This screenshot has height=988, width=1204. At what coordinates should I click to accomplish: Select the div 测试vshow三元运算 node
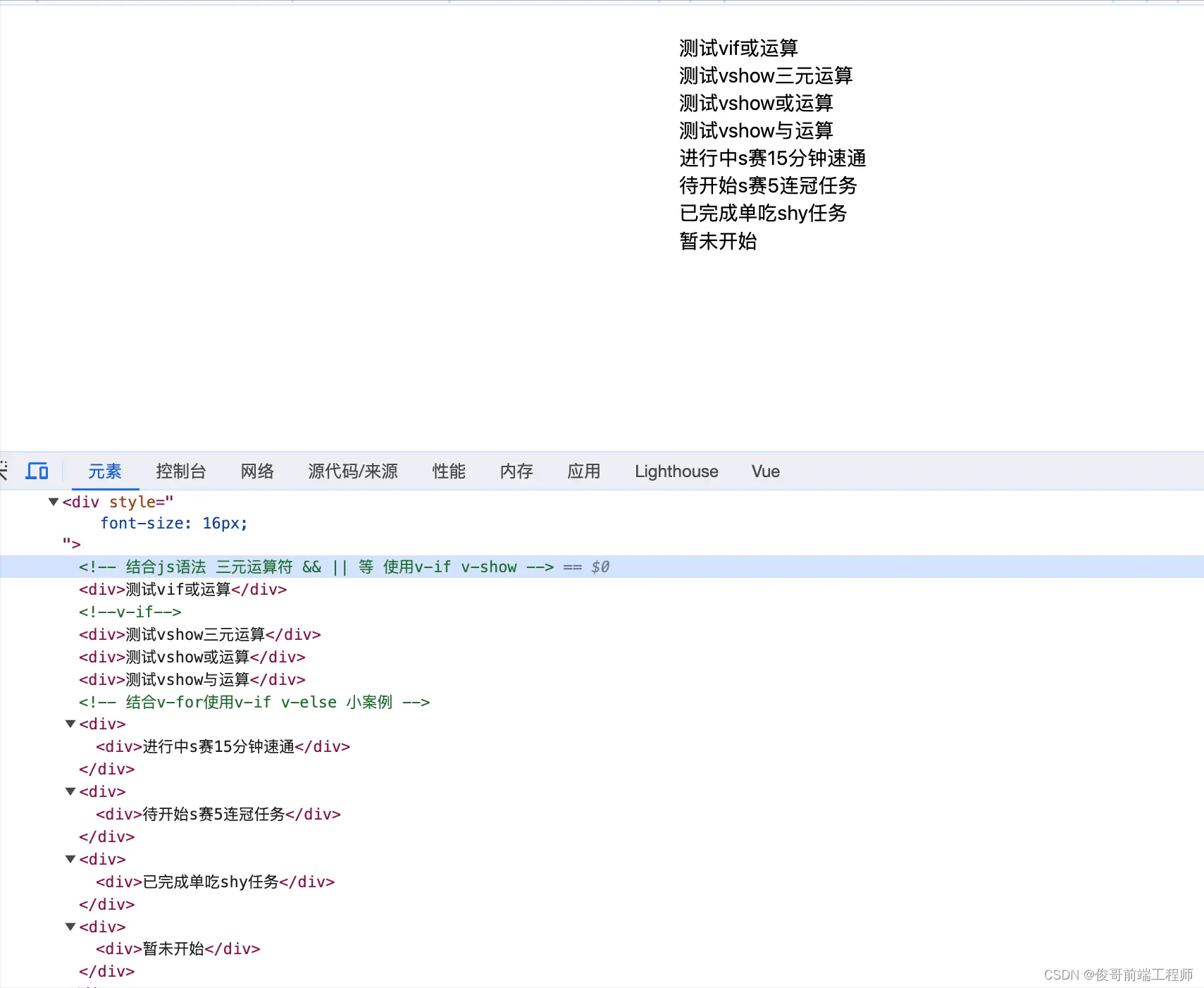pyautogui.click(x=199, y=634)
